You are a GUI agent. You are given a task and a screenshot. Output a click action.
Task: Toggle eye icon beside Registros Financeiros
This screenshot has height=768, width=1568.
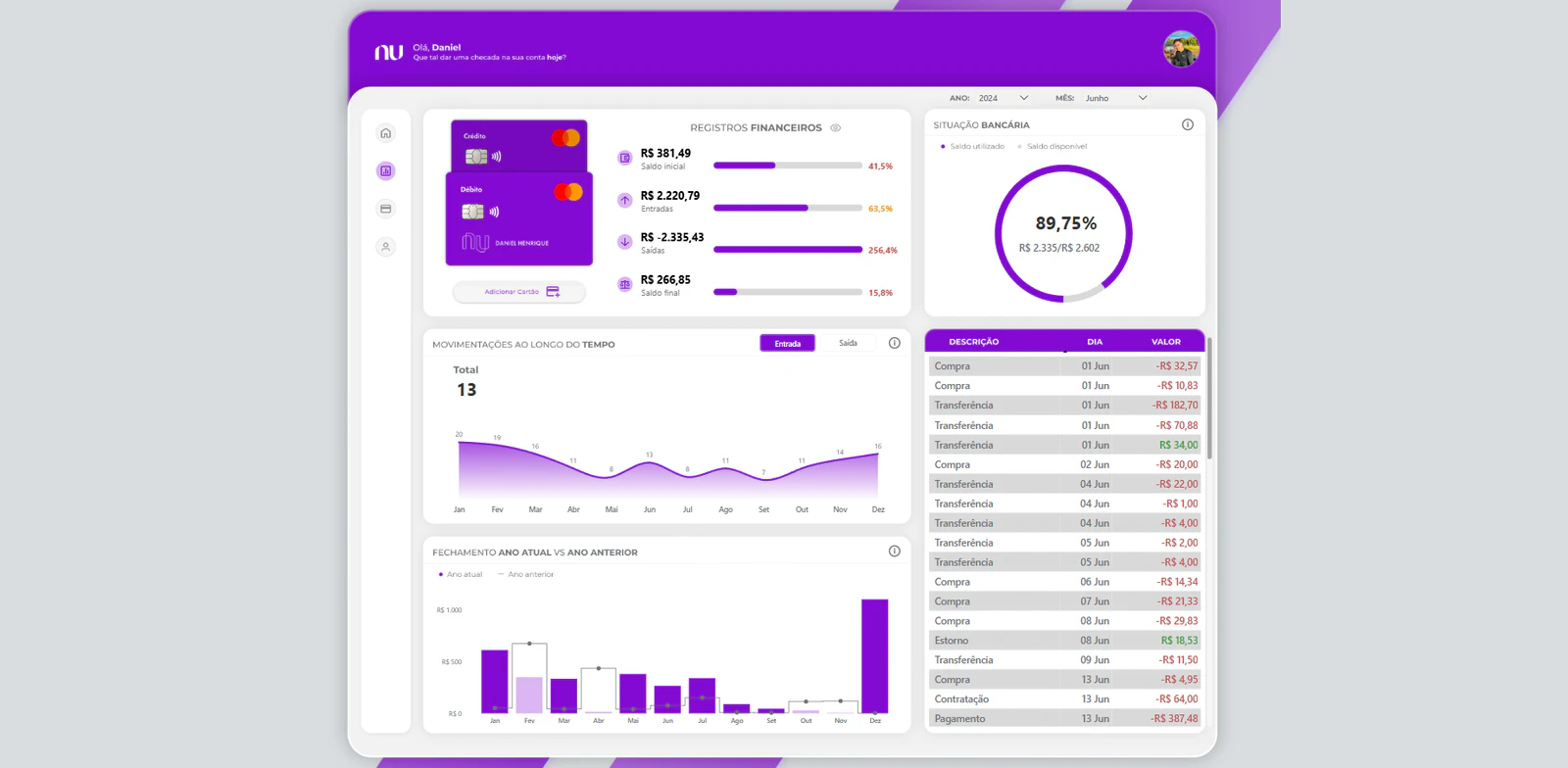tap(836, 127)
